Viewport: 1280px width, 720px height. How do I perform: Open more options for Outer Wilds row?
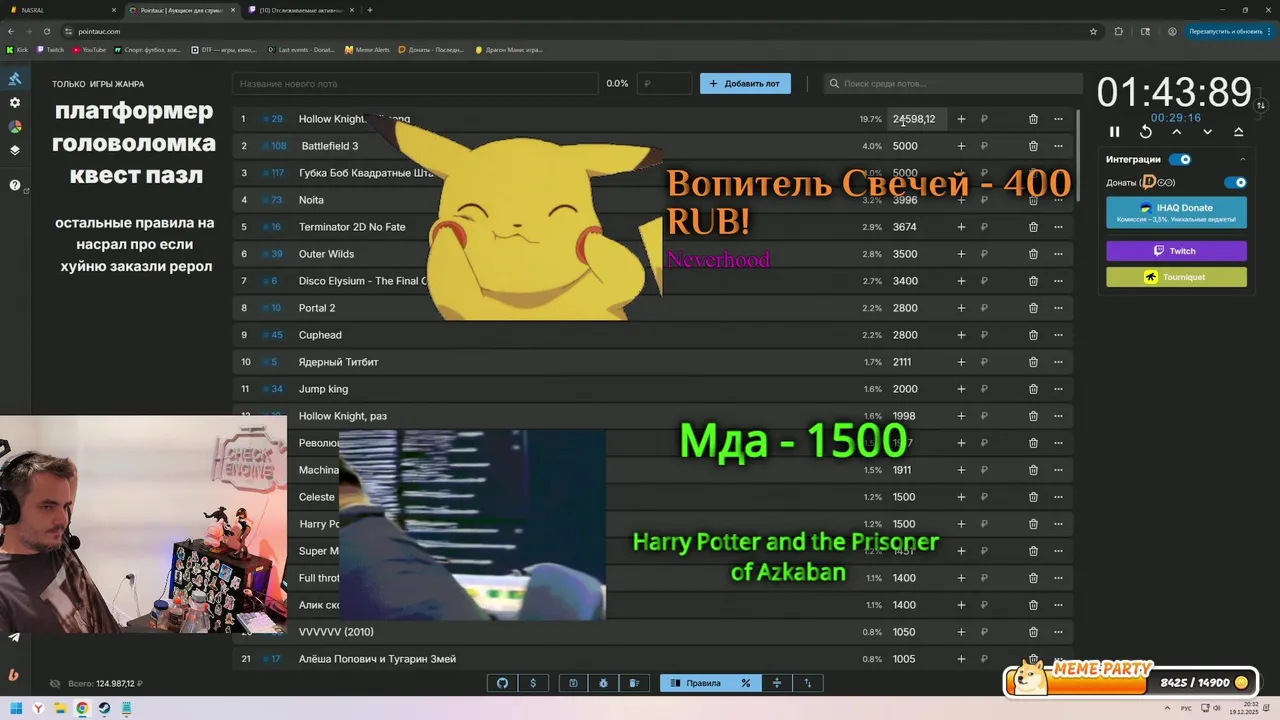tap(1058, 254)
